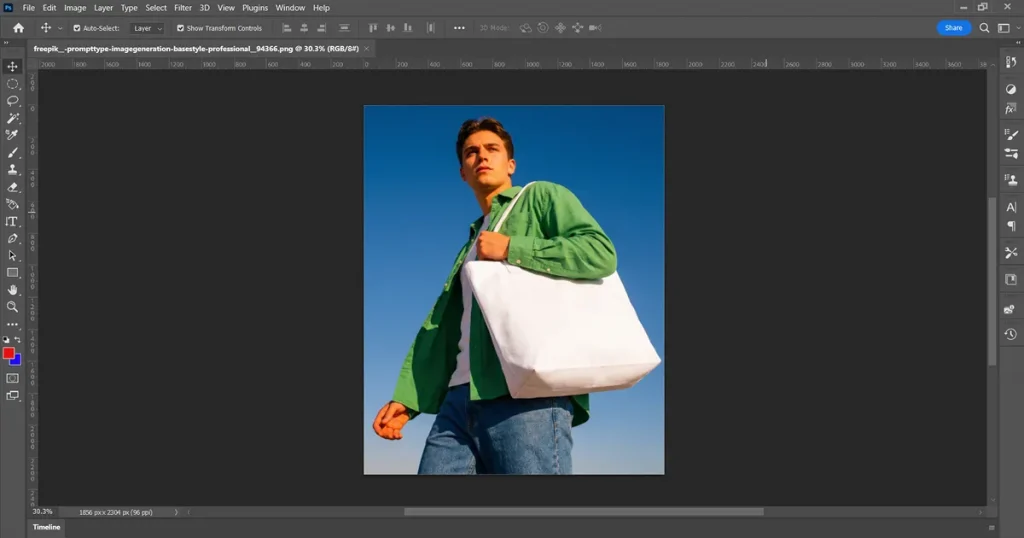Go to the Home screen

click(x=18, y=28)
